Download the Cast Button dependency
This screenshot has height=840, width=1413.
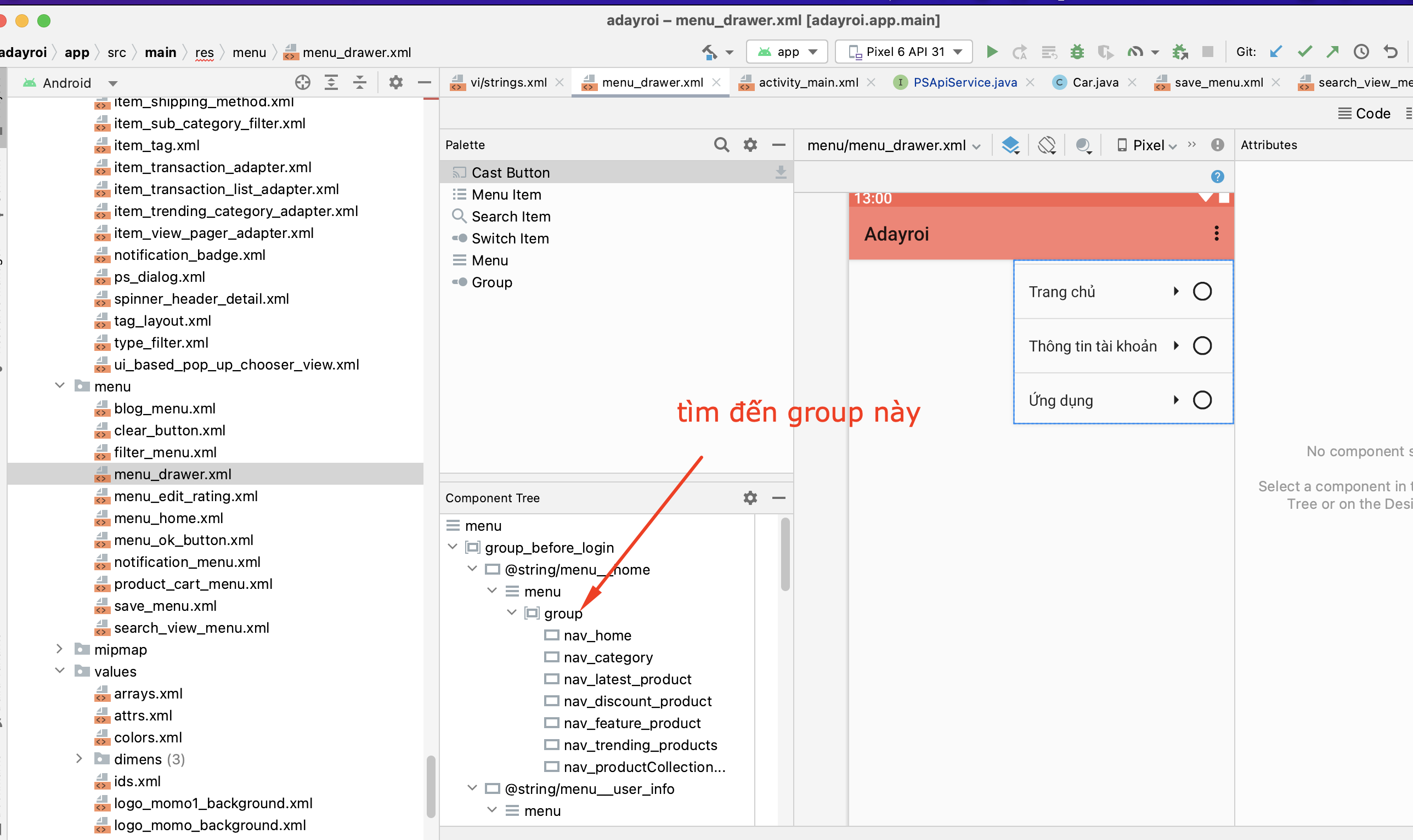(x=781, y=172)
